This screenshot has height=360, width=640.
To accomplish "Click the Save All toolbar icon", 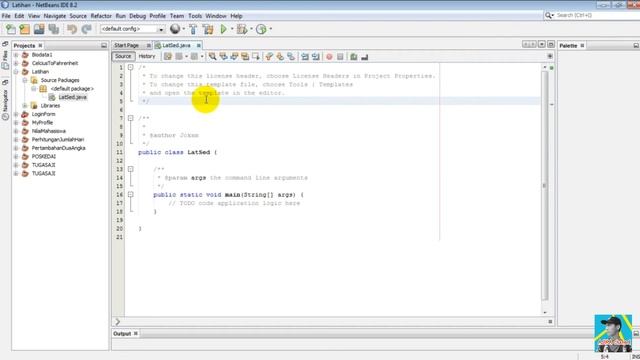I will 53,29.
